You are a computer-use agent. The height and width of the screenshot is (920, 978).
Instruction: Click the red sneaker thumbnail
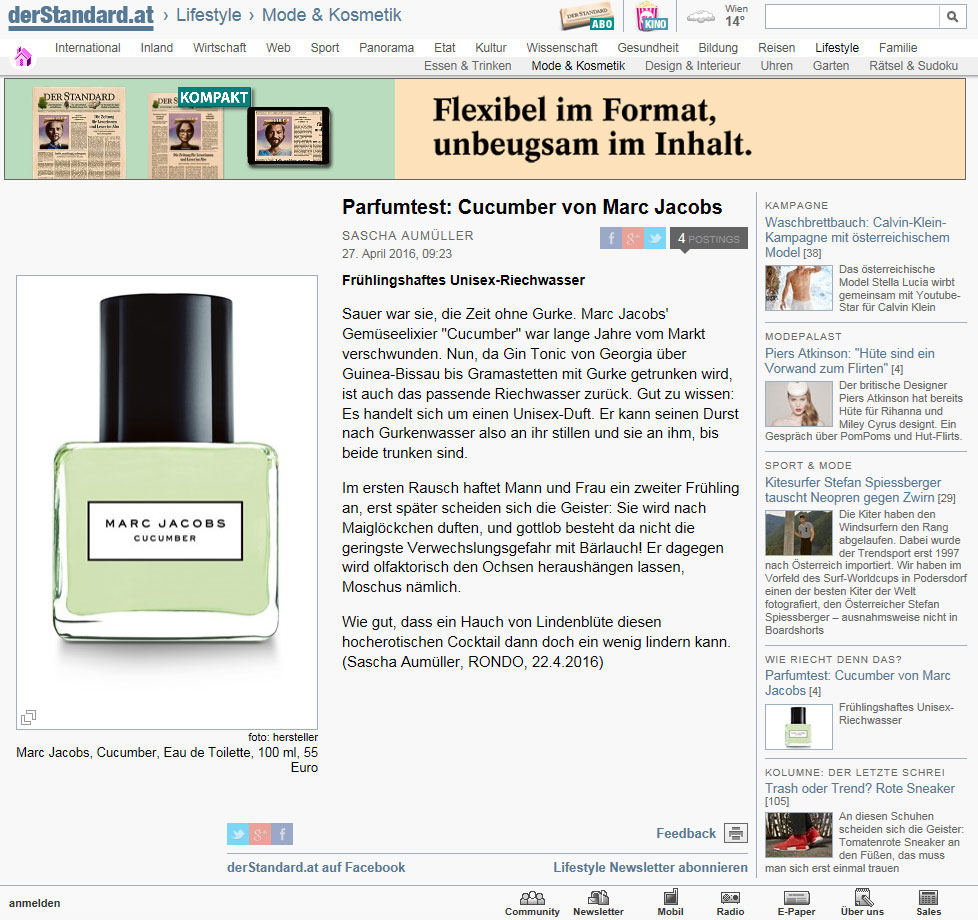coord(798,835)
